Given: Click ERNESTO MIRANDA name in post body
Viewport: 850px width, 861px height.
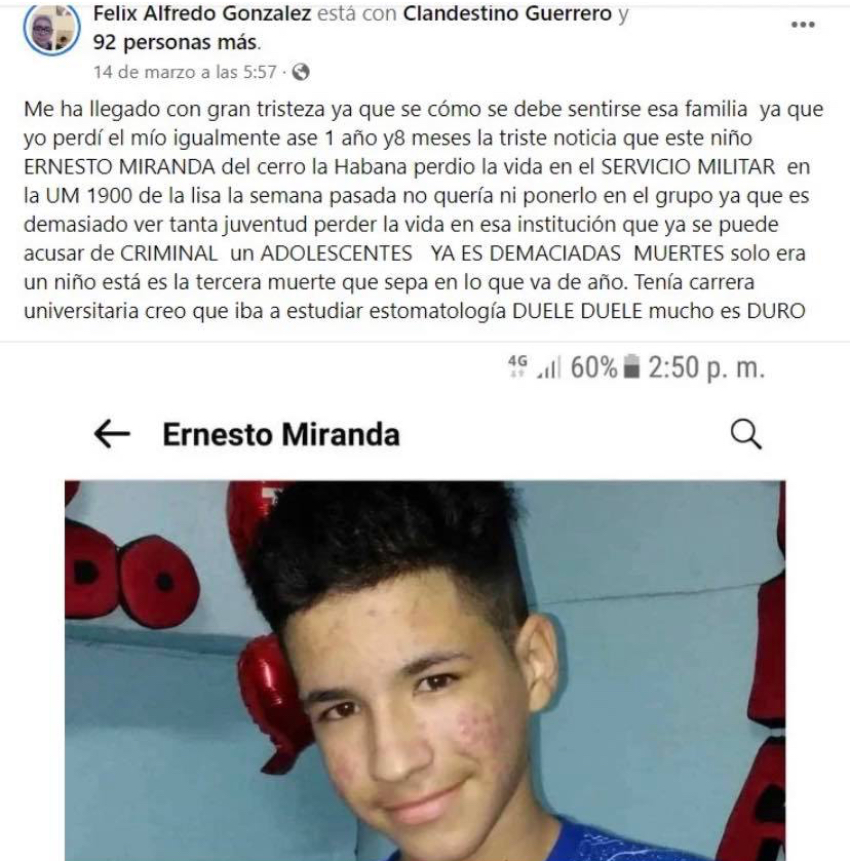Looking at the screenshot, I should click(119, 166).
